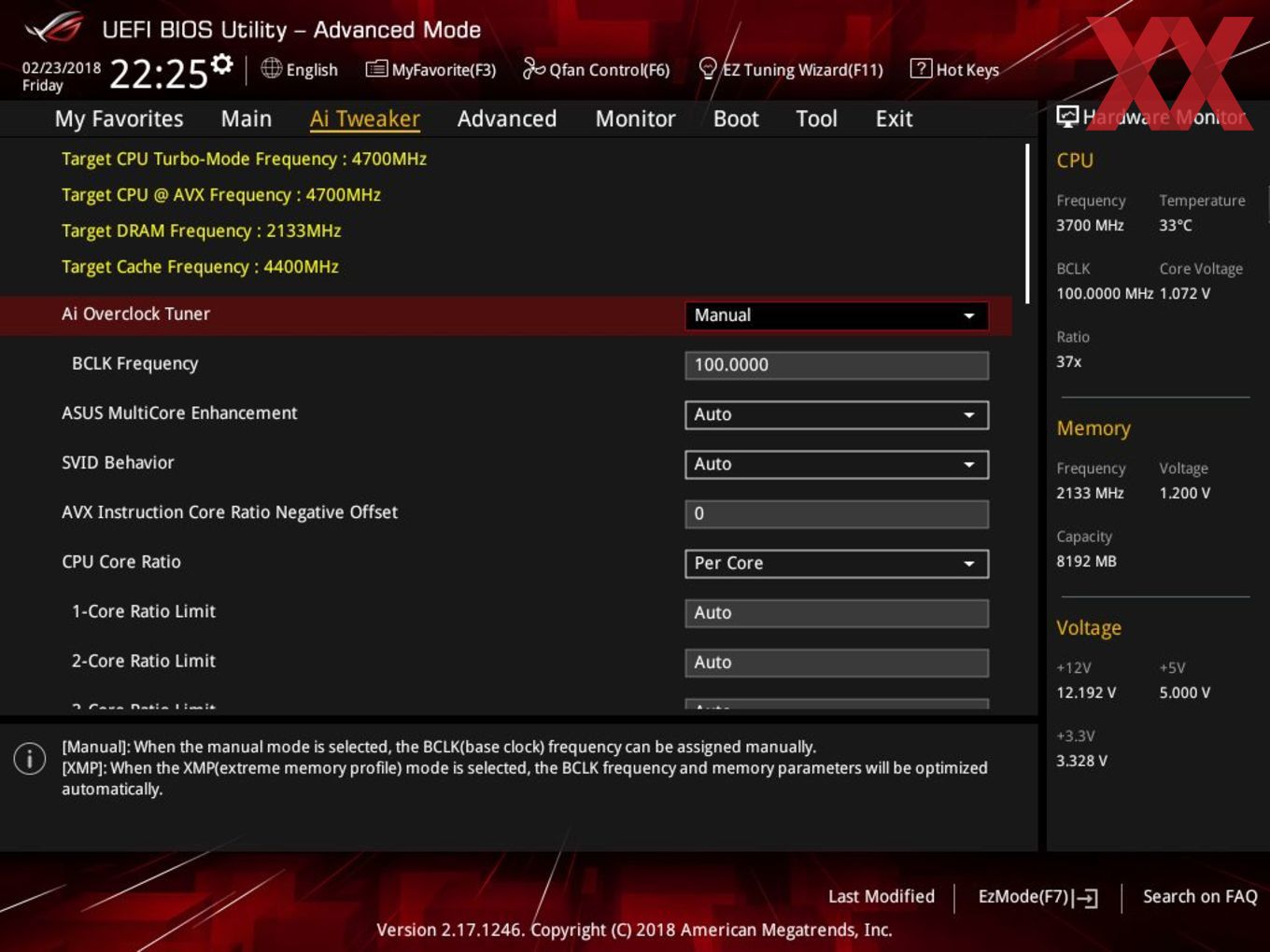Click the EzMode exit arrow icon
The height and width of the screenshot is (952, 1270).
(1085, 898)
